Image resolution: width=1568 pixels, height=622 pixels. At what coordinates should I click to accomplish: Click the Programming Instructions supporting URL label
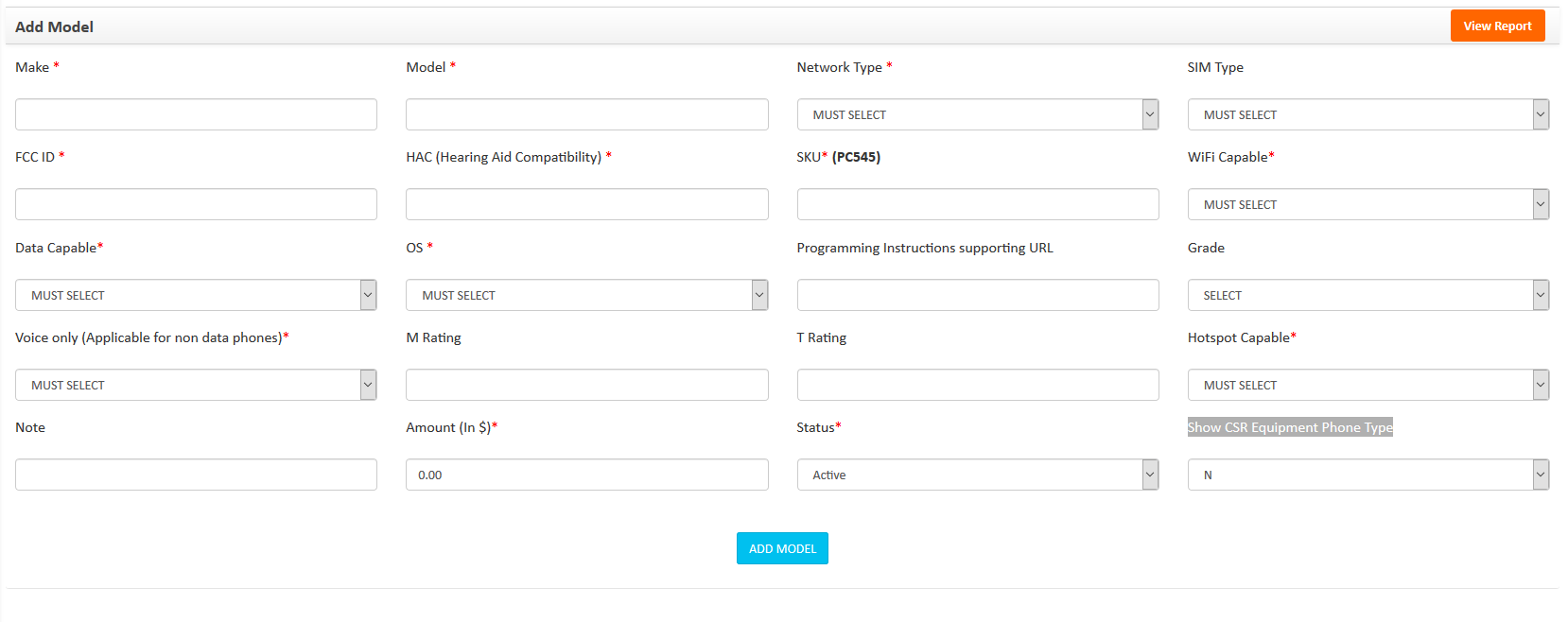coord(924,248)
